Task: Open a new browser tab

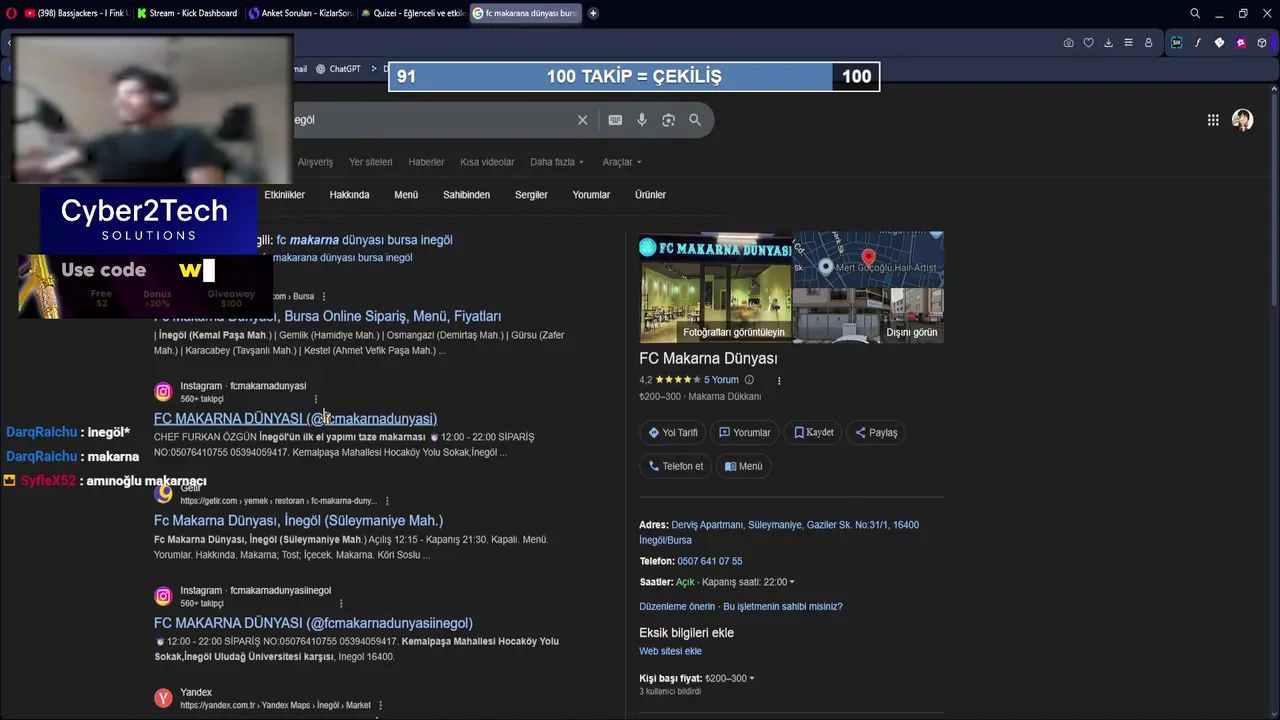Action: pyautogui.click(x=593, y=13)
